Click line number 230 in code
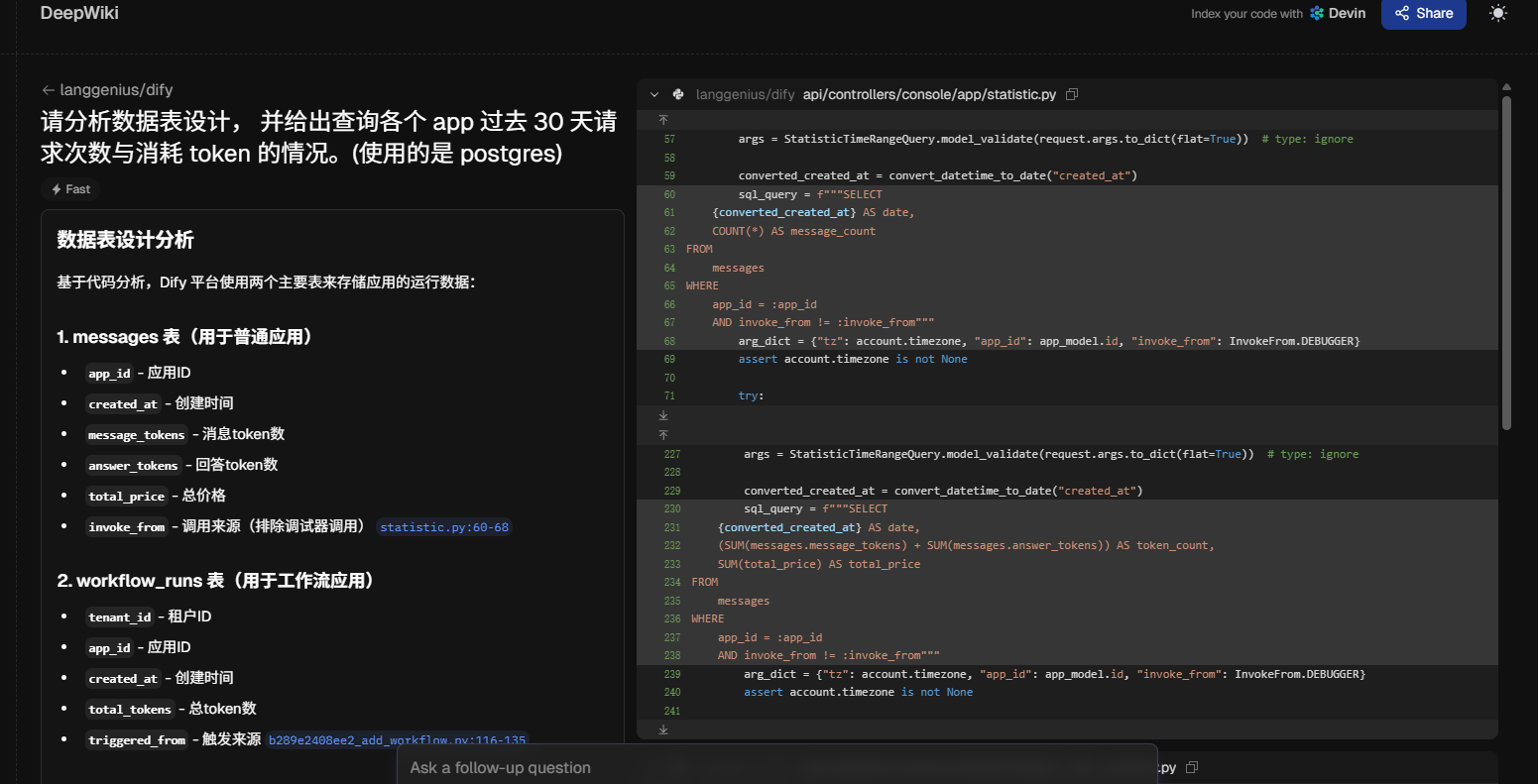 [x=672, y=508]
